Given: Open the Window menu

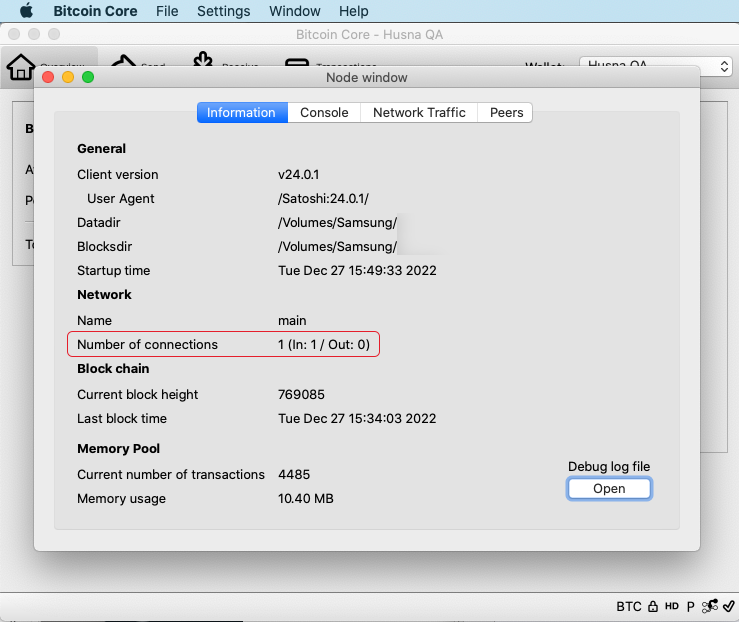Looking at the screenshot, I should point(295,11).
